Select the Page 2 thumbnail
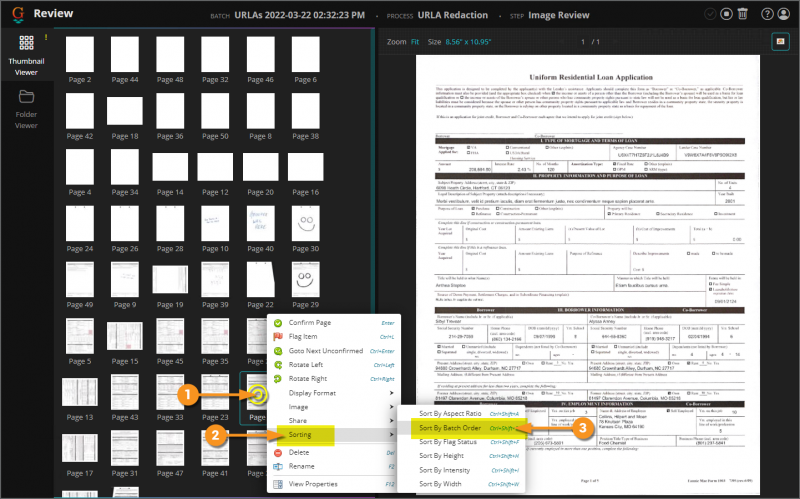This screenshot has width=800, height=499. 80,54
